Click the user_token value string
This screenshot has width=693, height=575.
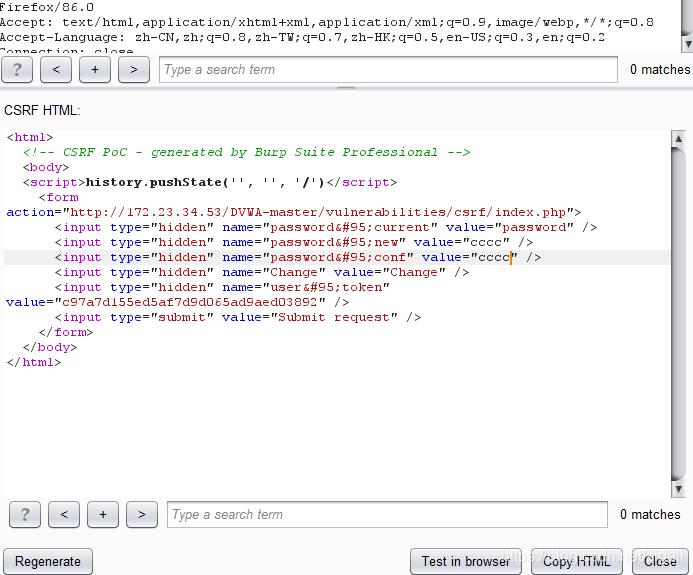point(190,302)
